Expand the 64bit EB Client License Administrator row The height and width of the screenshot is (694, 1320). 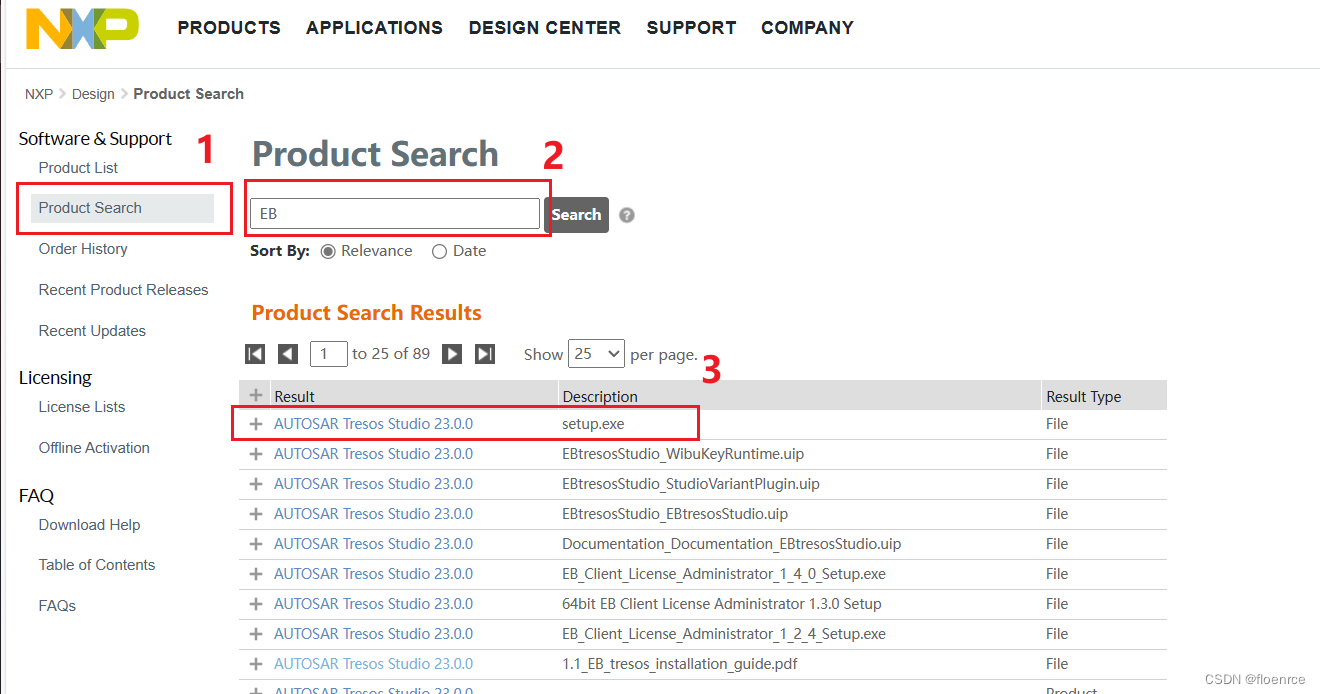pos(256,604)
